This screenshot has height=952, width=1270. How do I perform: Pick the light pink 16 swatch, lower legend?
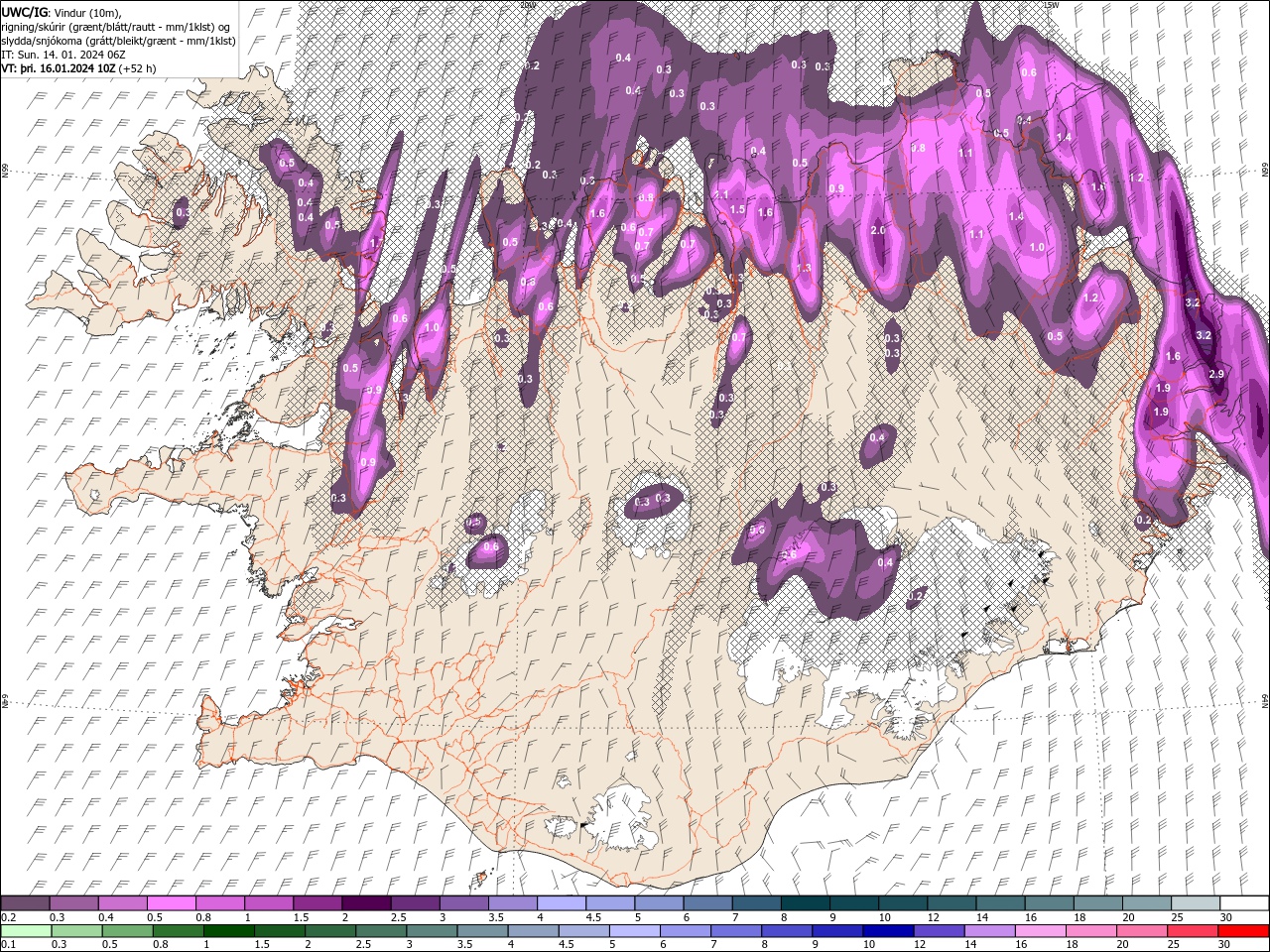pos(1041,931)
